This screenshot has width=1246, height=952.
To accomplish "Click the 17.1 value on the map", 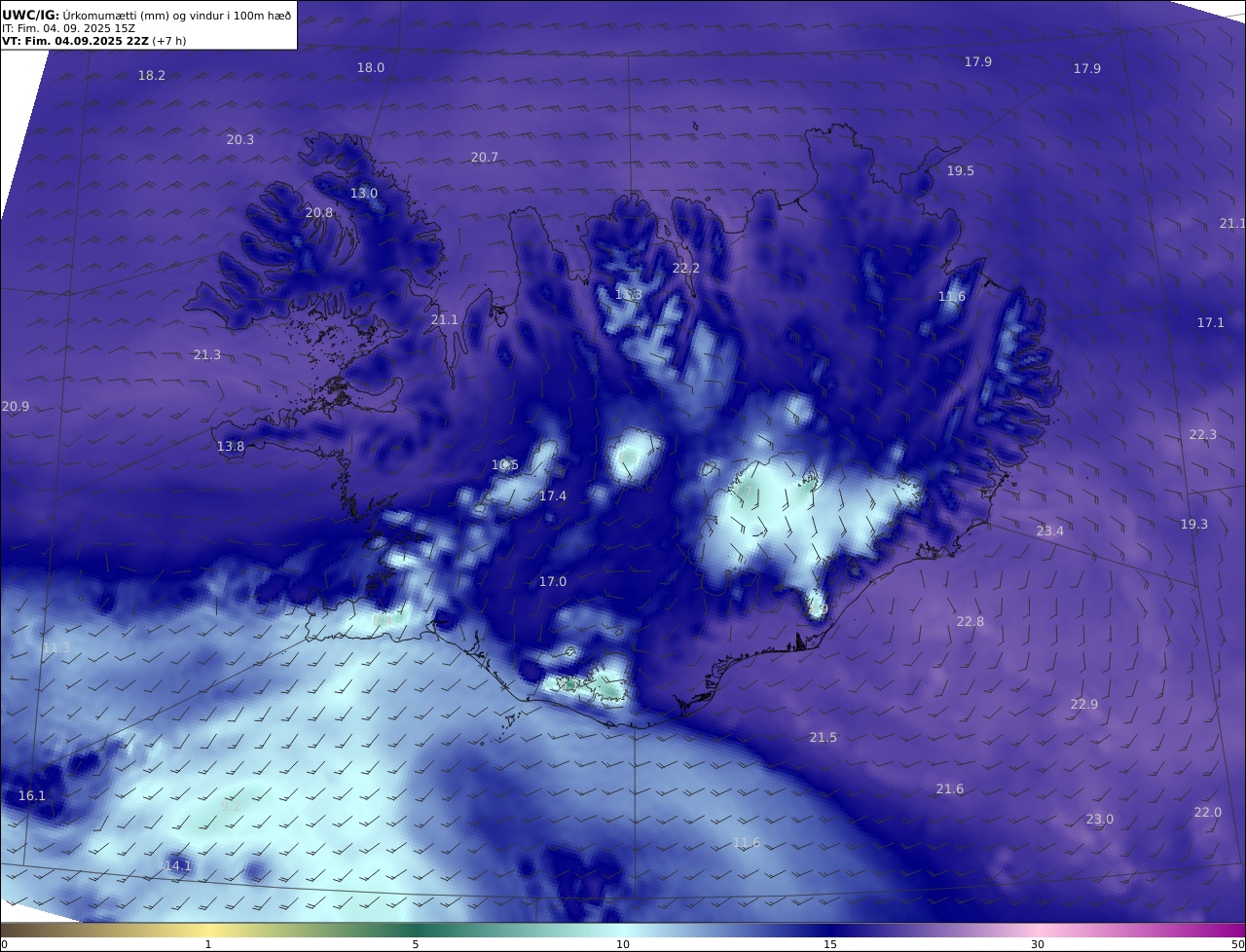I will [x=1211, y=322].
